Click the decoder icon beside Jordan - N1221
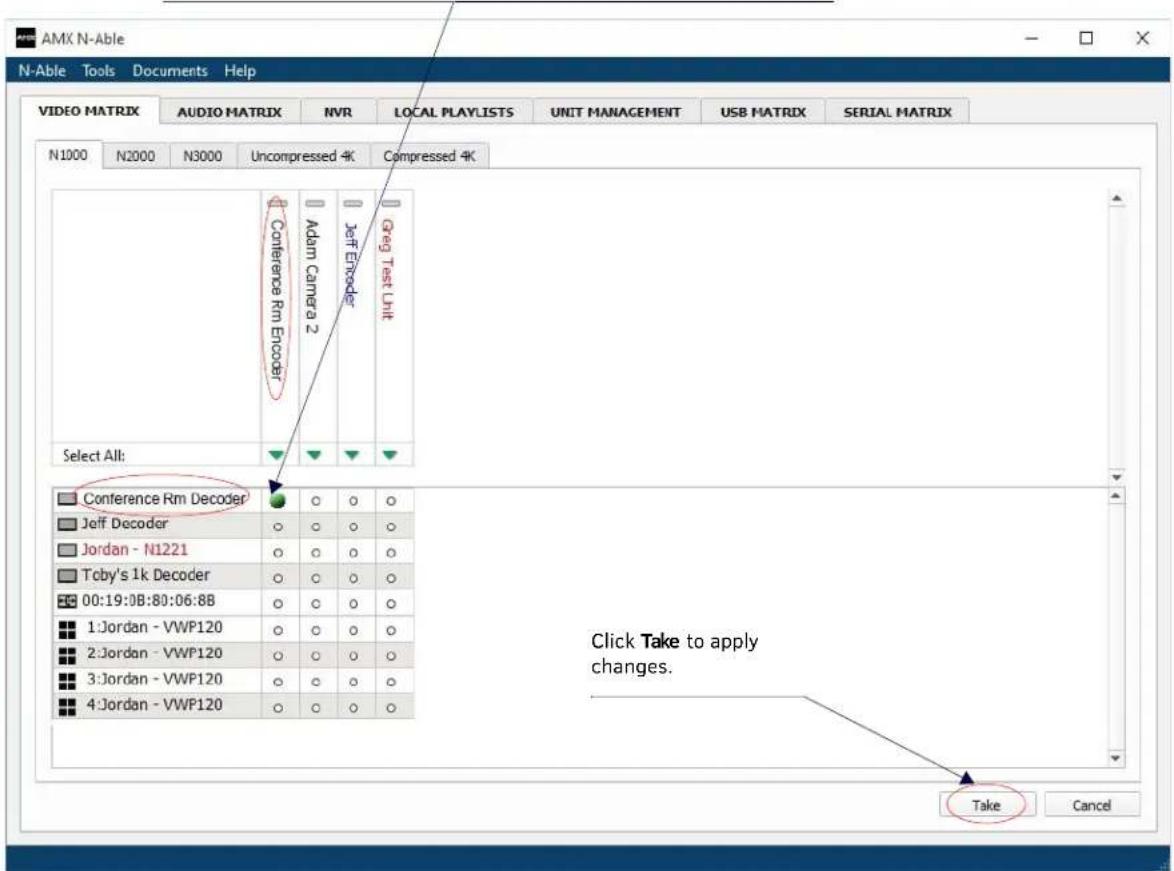1174x871 pixels. (x=67, y=550)
